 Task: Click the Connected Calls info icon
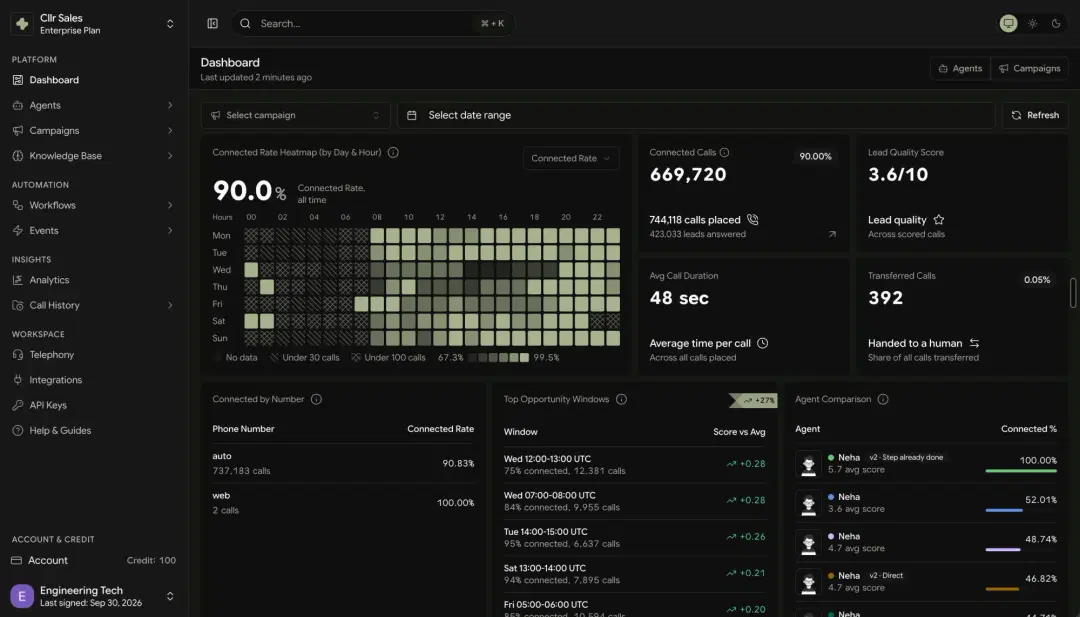pos(725,153)
